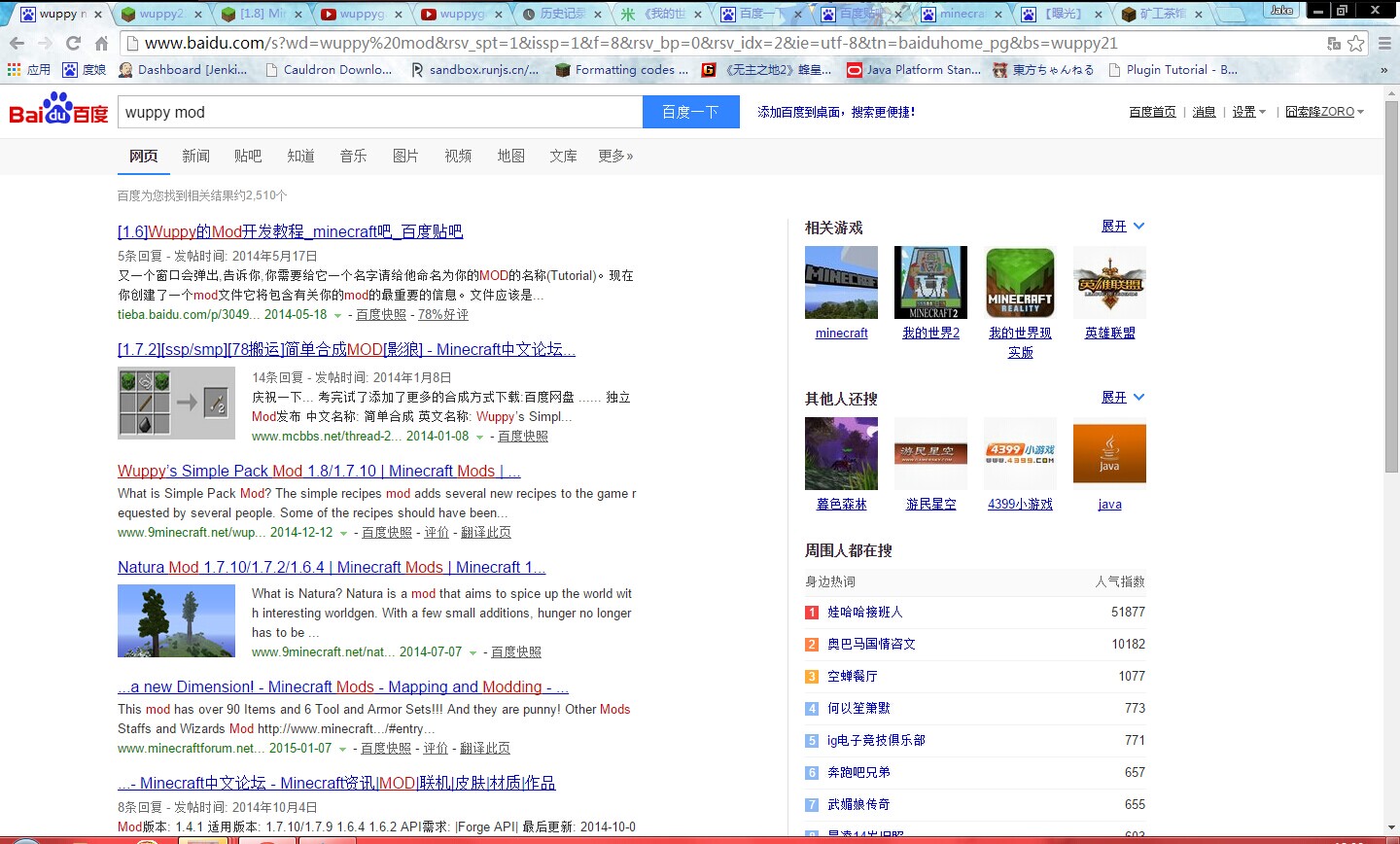Open the tieba result's green dropdown arrow
1400x844 pixels.
(x=338, y=316)
